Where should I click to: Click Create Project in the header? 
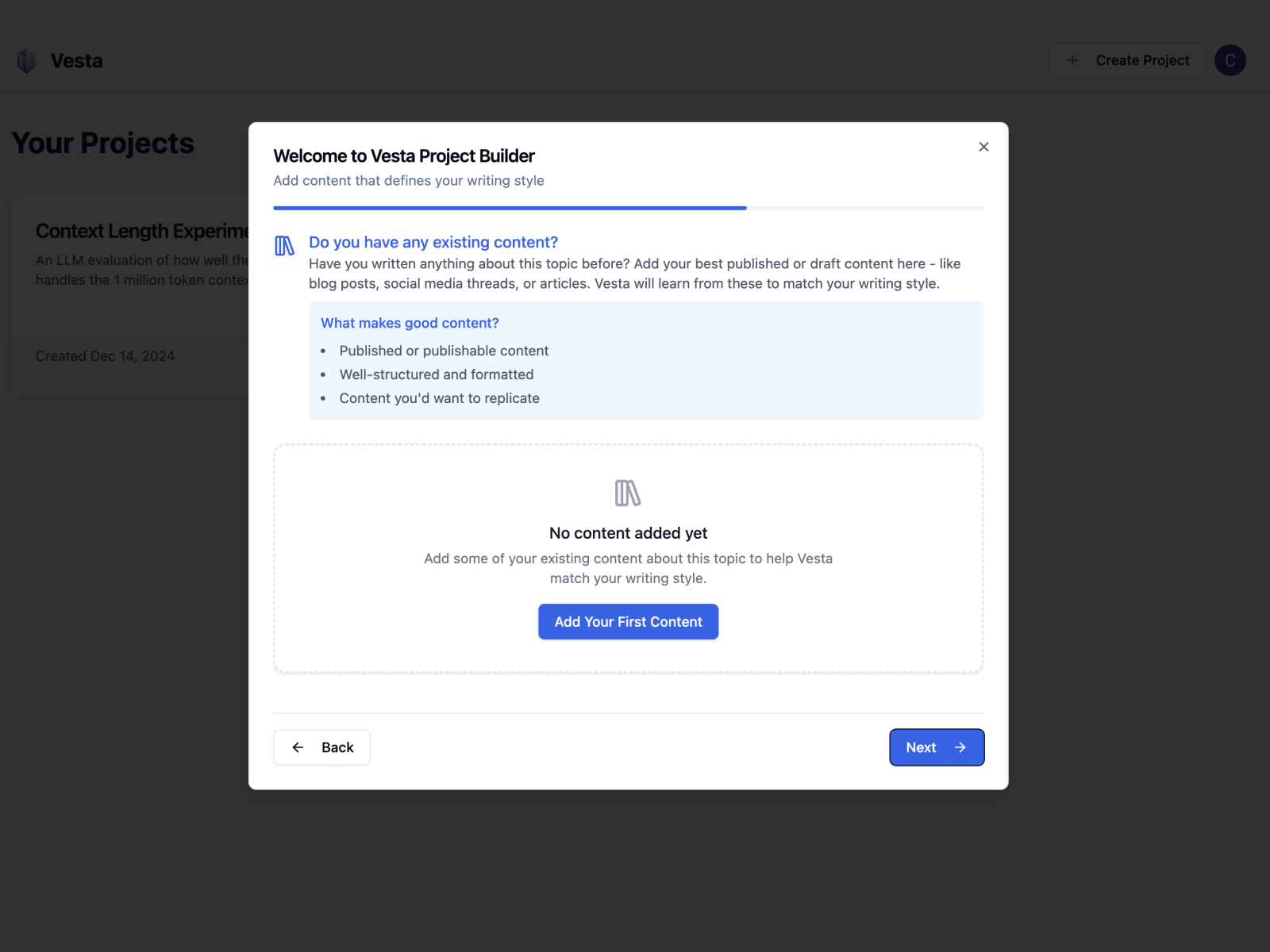tap(1127, 60)
